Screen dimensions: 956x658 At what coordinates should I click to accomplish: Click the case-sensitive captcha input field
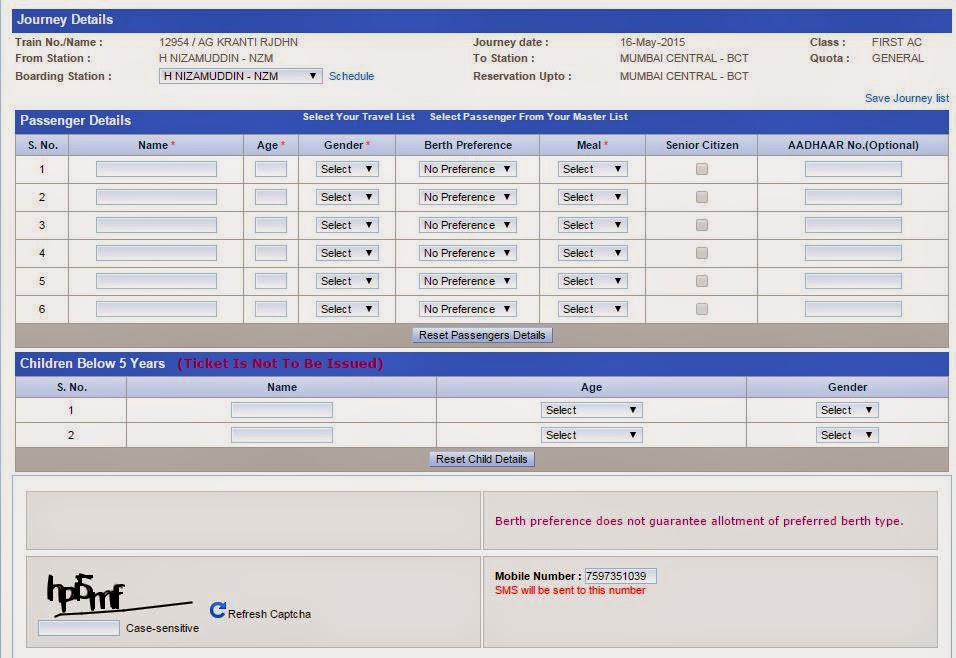(x=78, y=628)
